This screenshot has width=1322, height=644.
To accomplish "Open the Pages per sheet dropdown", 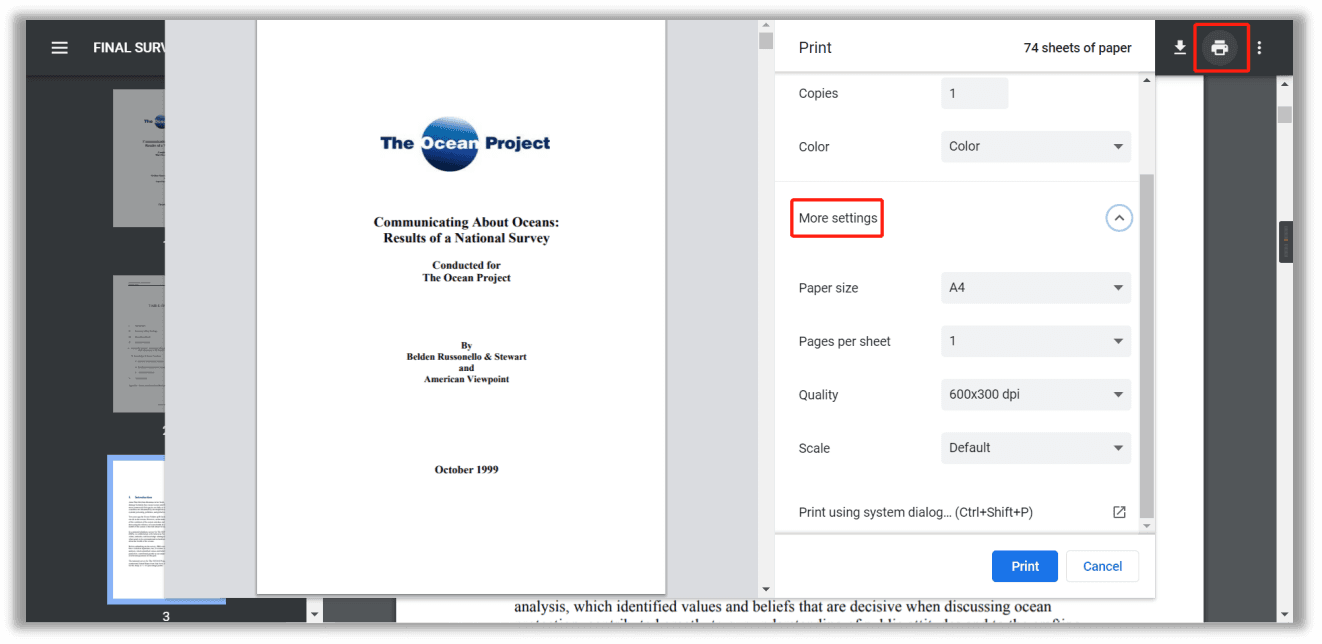I will pos(1036,341).
